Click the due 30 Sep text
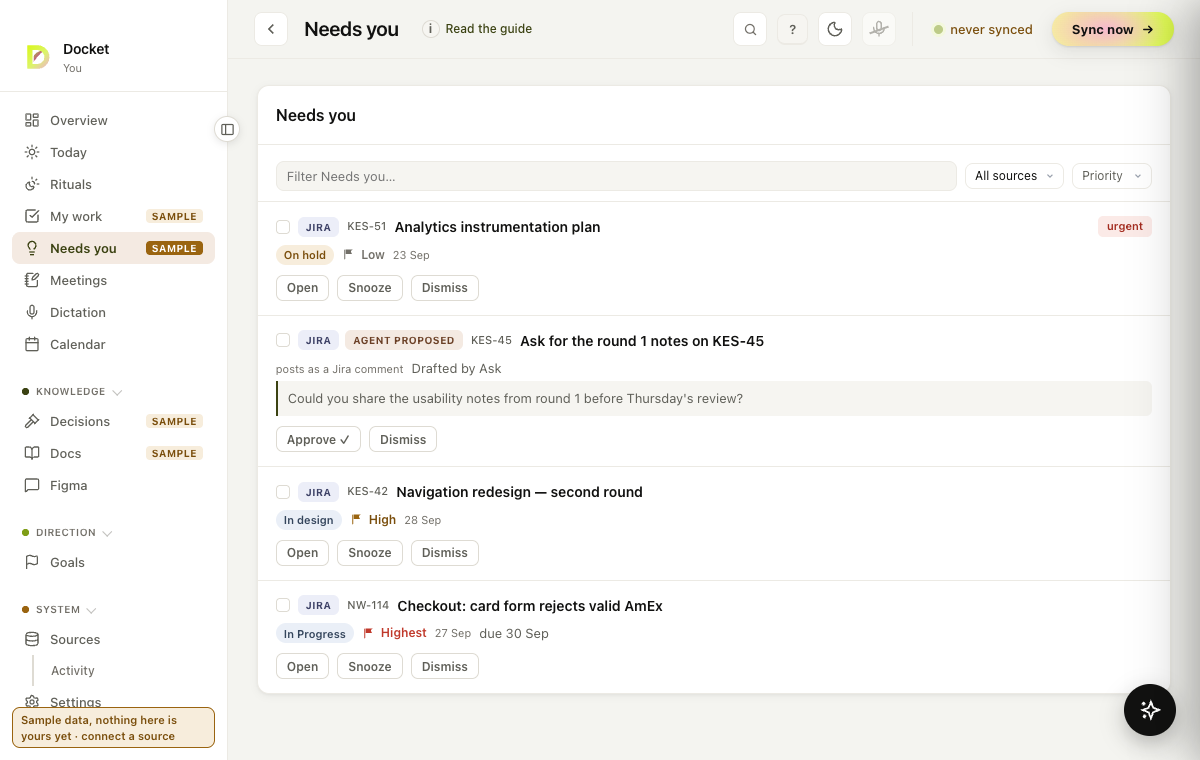This screenshot has height=760, width=1200. [x=514, y=634]
